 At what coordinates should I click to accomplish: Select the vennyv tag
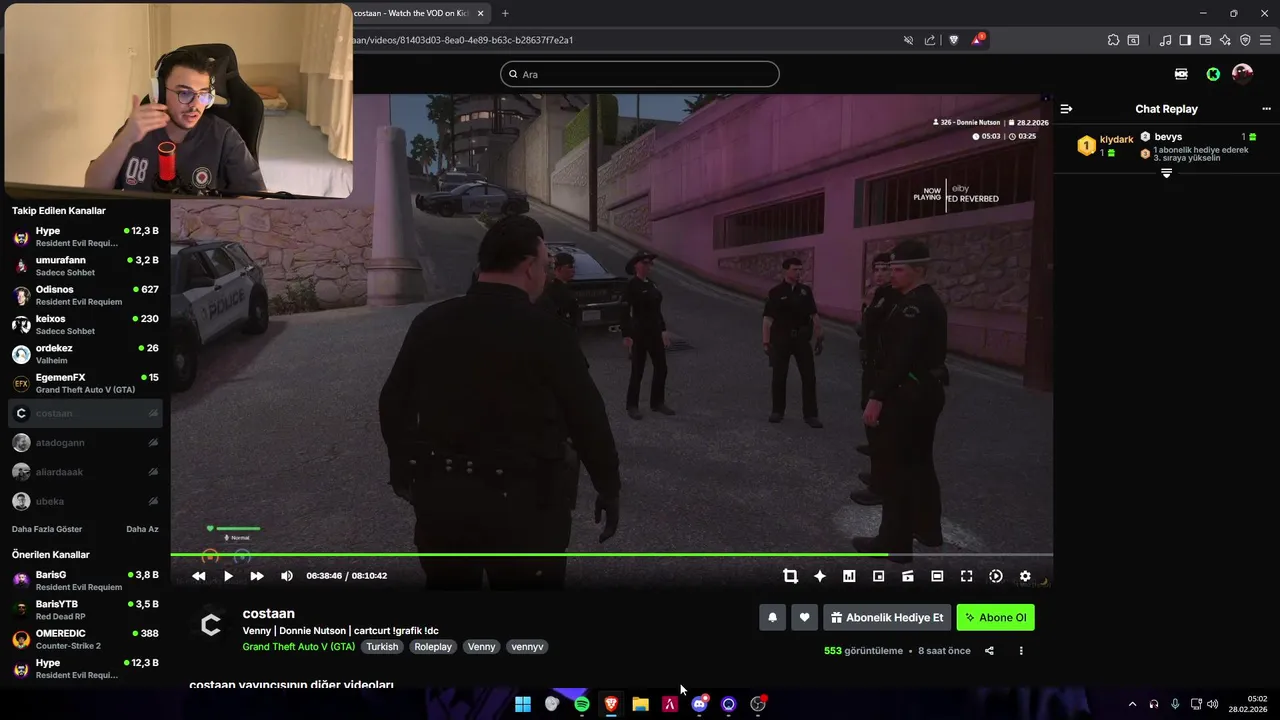(x=527, y=647)
